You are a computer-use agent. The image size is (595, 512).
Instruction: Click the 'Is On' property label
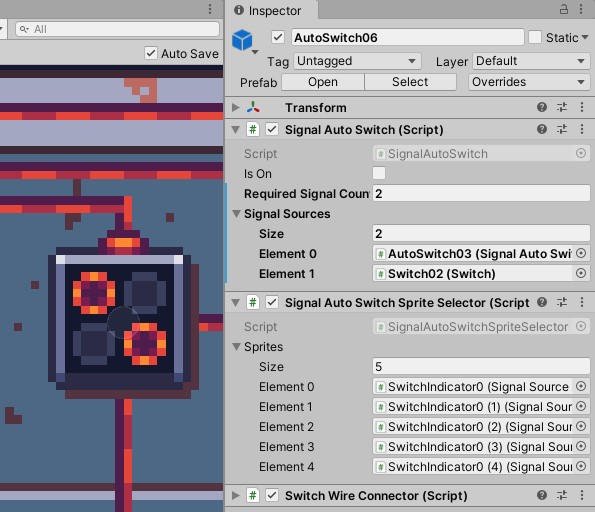tap(258, 173)
